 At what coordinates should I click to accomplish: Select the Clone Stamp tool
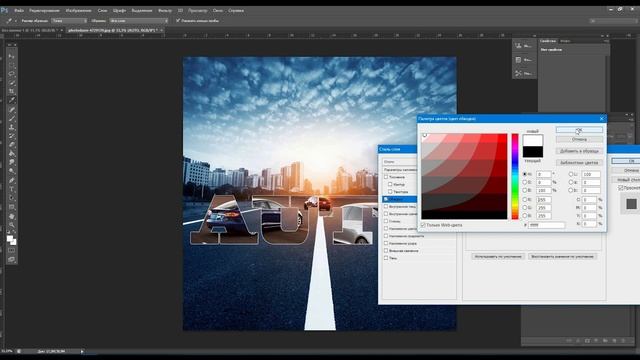[x=11, y=127]
